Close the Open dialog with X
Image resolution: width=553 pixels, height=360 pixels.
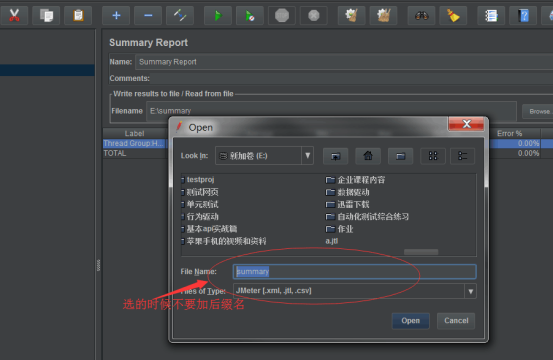click(466, 124)
